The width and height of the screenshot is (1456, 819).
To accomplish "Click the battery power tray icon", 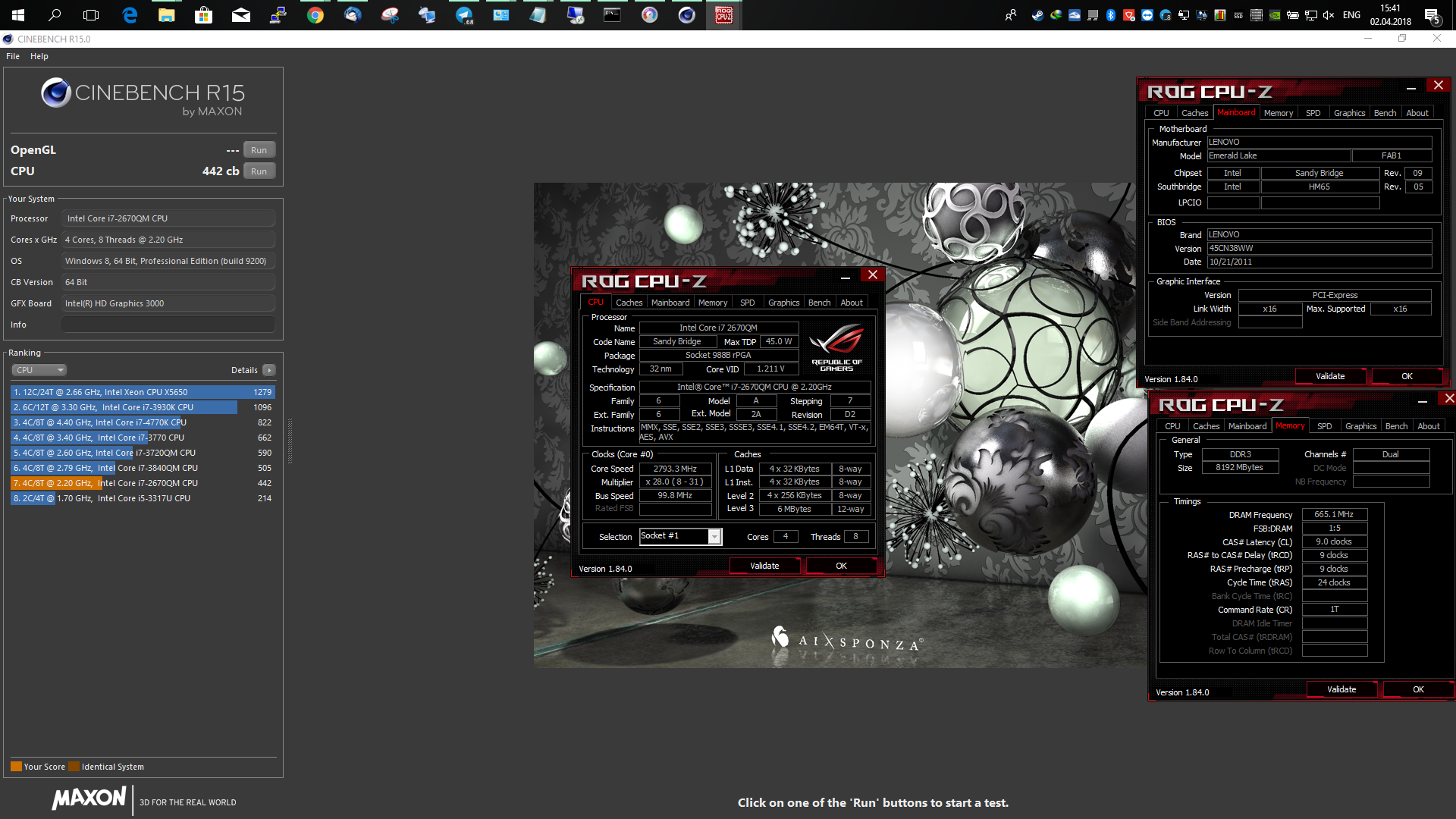I will pos(1293,15).
